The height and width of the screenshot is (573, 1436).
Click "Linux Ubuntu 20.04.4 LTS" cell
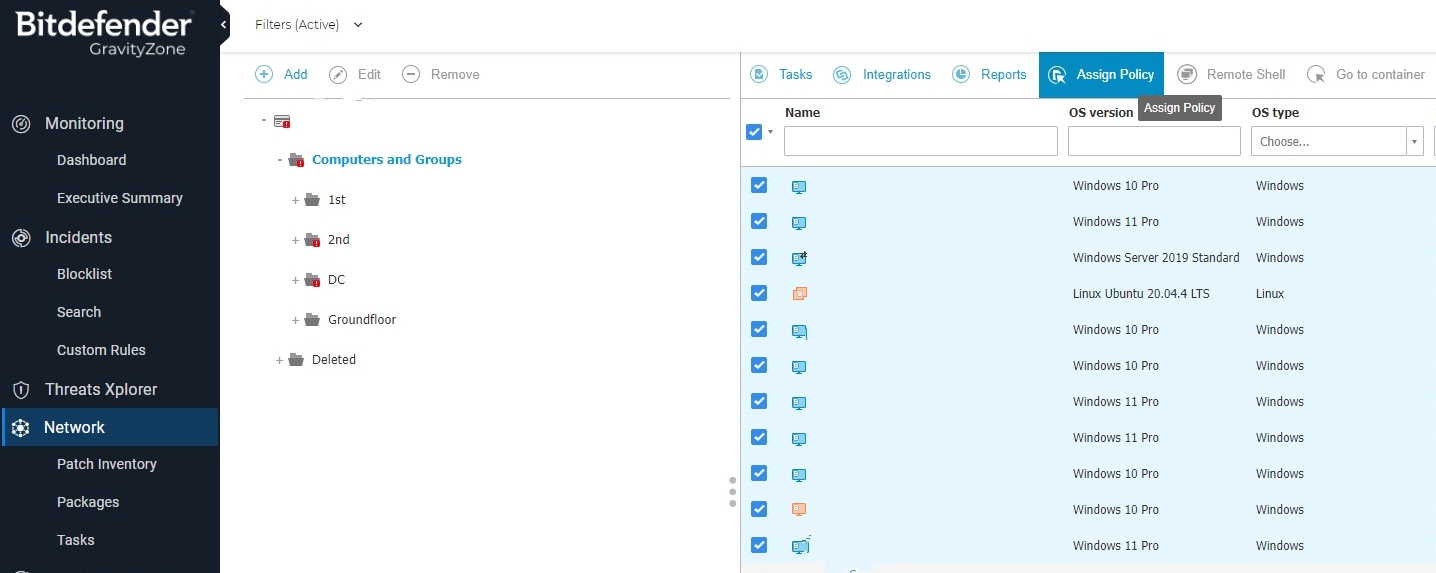coord(1141,294)
